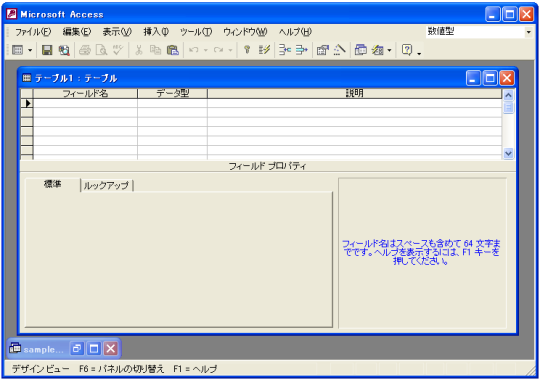Click the first データ型 cell

tap(173, 103)
